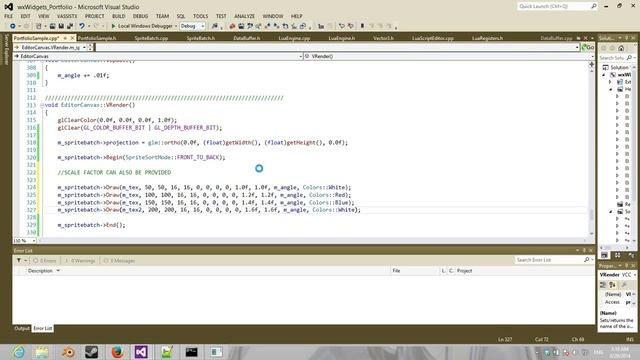The image size is (640, 360).
Task: Open the DEBUG menu
Action: click(140, 16)
